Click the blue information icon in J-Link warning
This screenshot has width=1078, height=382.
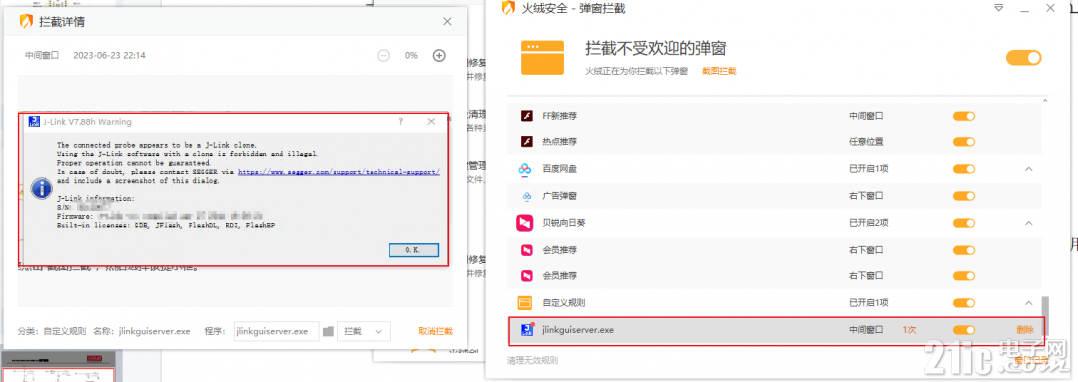tap(41, 187)
